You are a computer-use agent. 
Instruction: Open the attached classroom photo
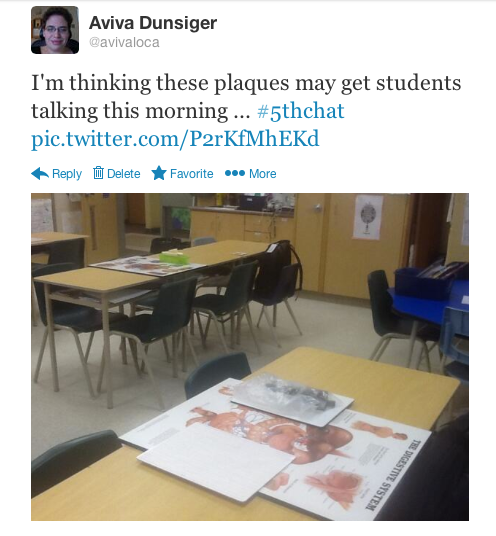coord(250,357)
